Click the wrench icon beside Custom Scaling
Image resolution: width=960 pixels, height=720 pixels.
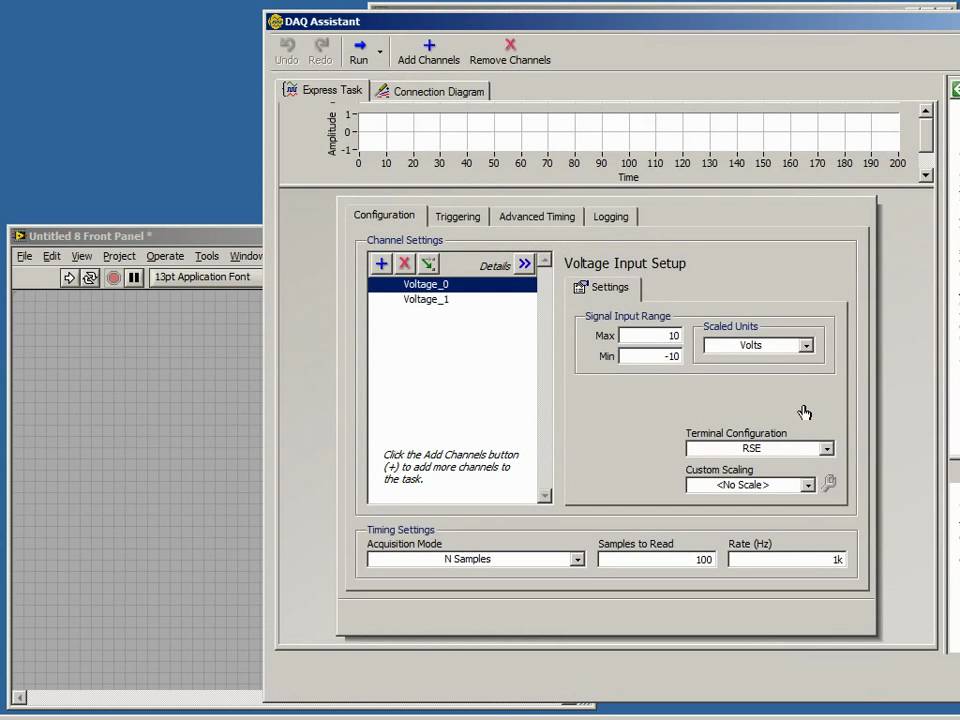[828, 483]
